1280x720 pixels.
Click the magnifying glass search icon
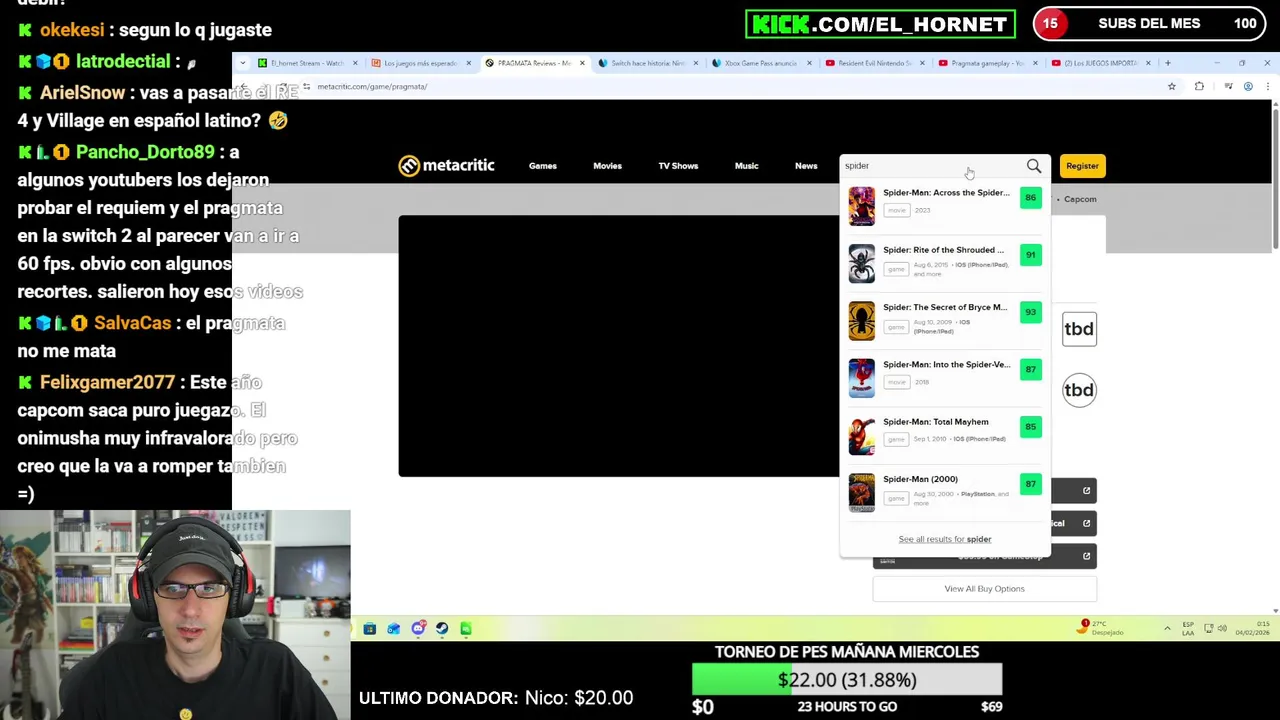click(1034, 166)
